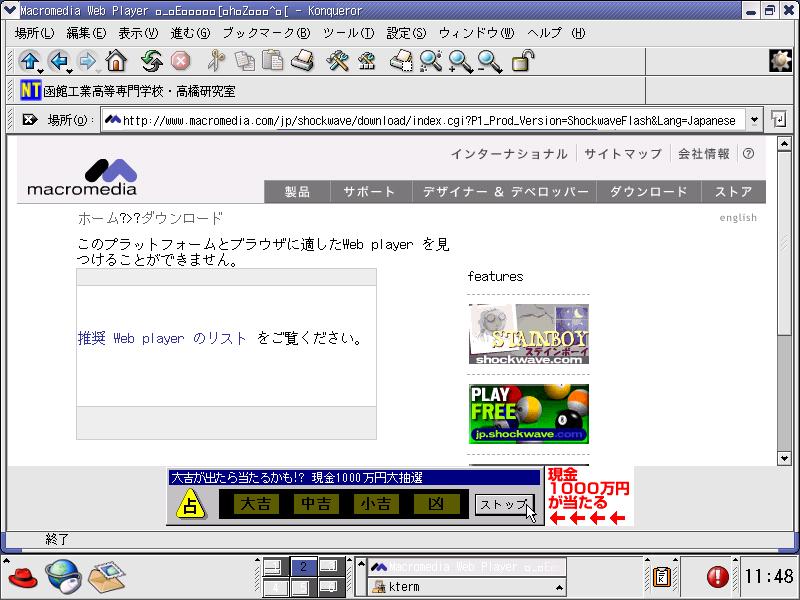Open the 進む(G) menu

pos(190,33)
